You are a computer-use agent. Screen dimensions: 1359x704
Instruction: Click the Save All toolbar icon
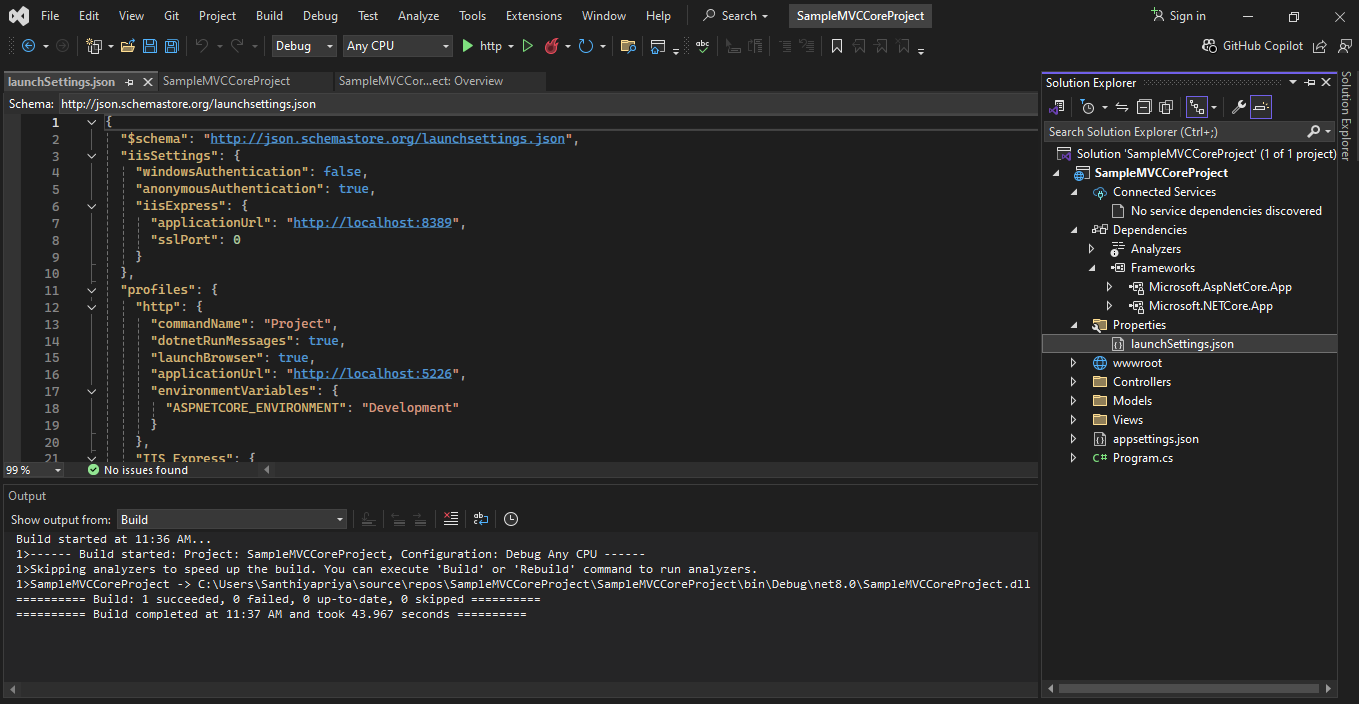coord(171,46)
